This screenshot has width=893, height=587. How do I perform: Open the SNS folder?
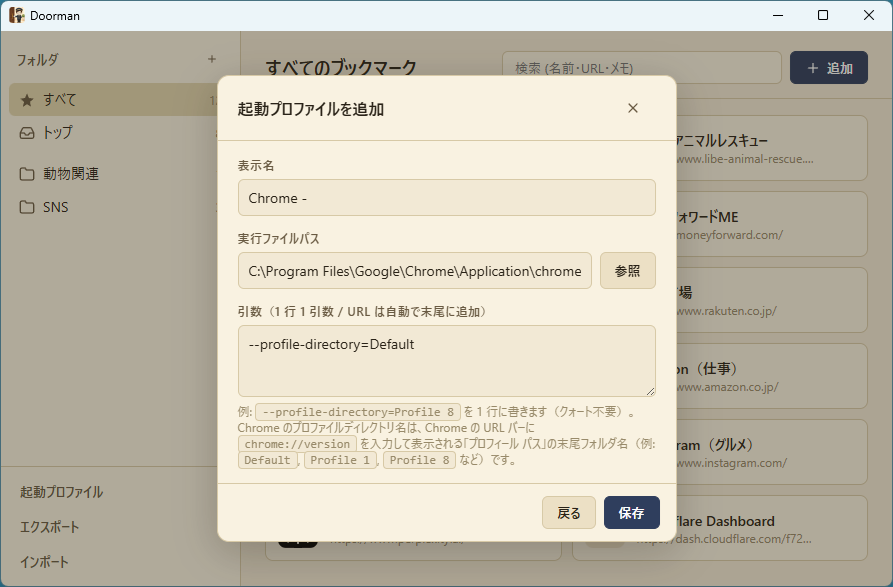[x=114, y=207]
